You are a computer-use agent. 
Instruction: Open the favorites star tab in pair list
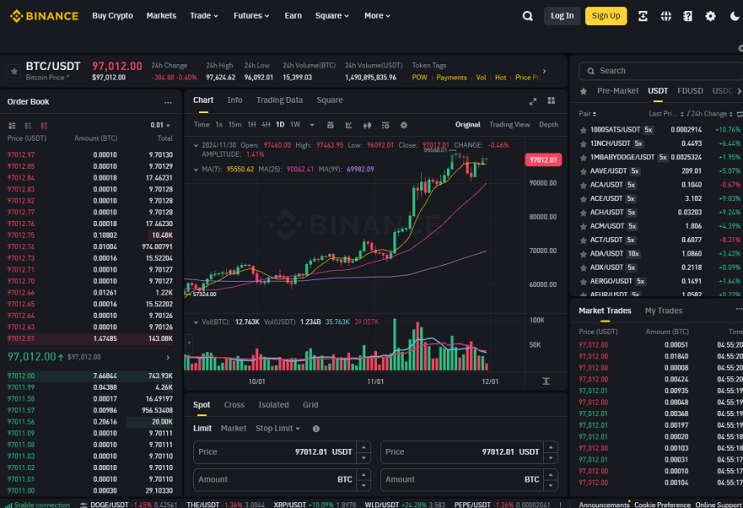pos(583,91)
